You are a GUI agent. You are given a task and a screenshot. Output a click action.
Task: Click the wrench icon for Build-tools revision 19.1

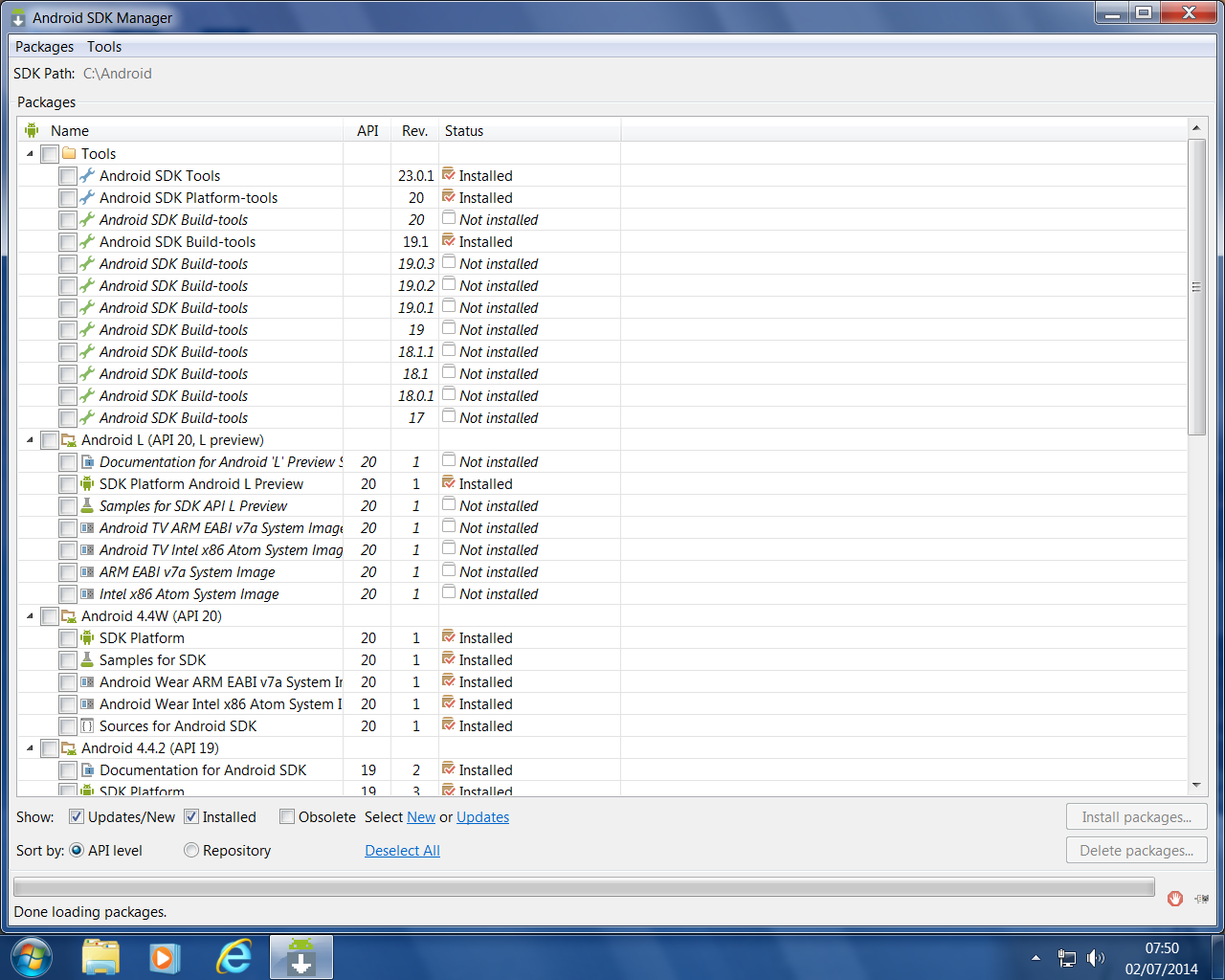tap(87, 241)
